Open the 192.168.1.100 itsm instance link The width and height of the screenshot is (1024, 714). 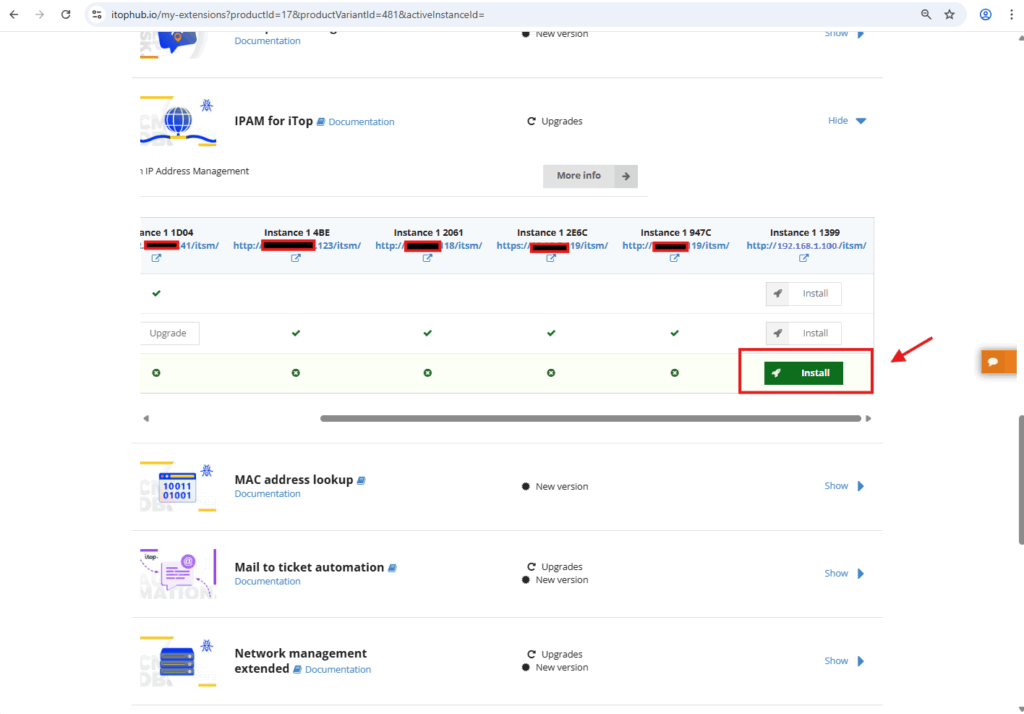806,246
